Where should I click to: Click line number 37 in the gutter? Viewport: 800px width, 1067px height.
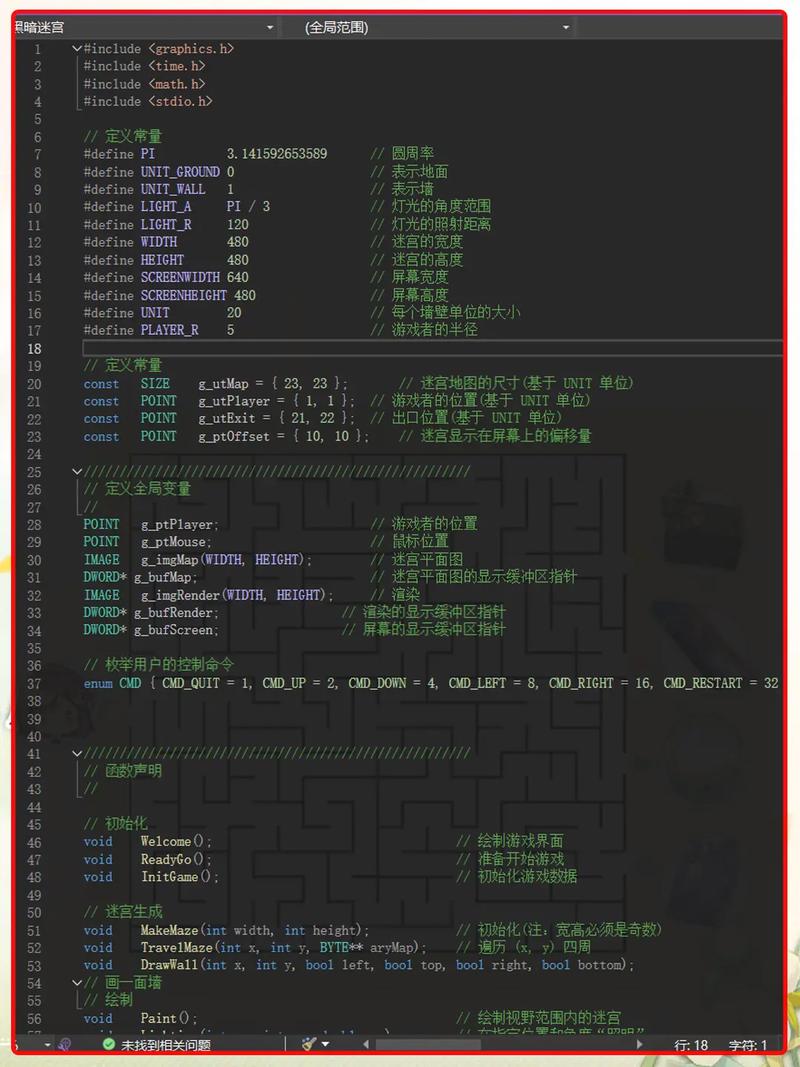coord(35,683)
